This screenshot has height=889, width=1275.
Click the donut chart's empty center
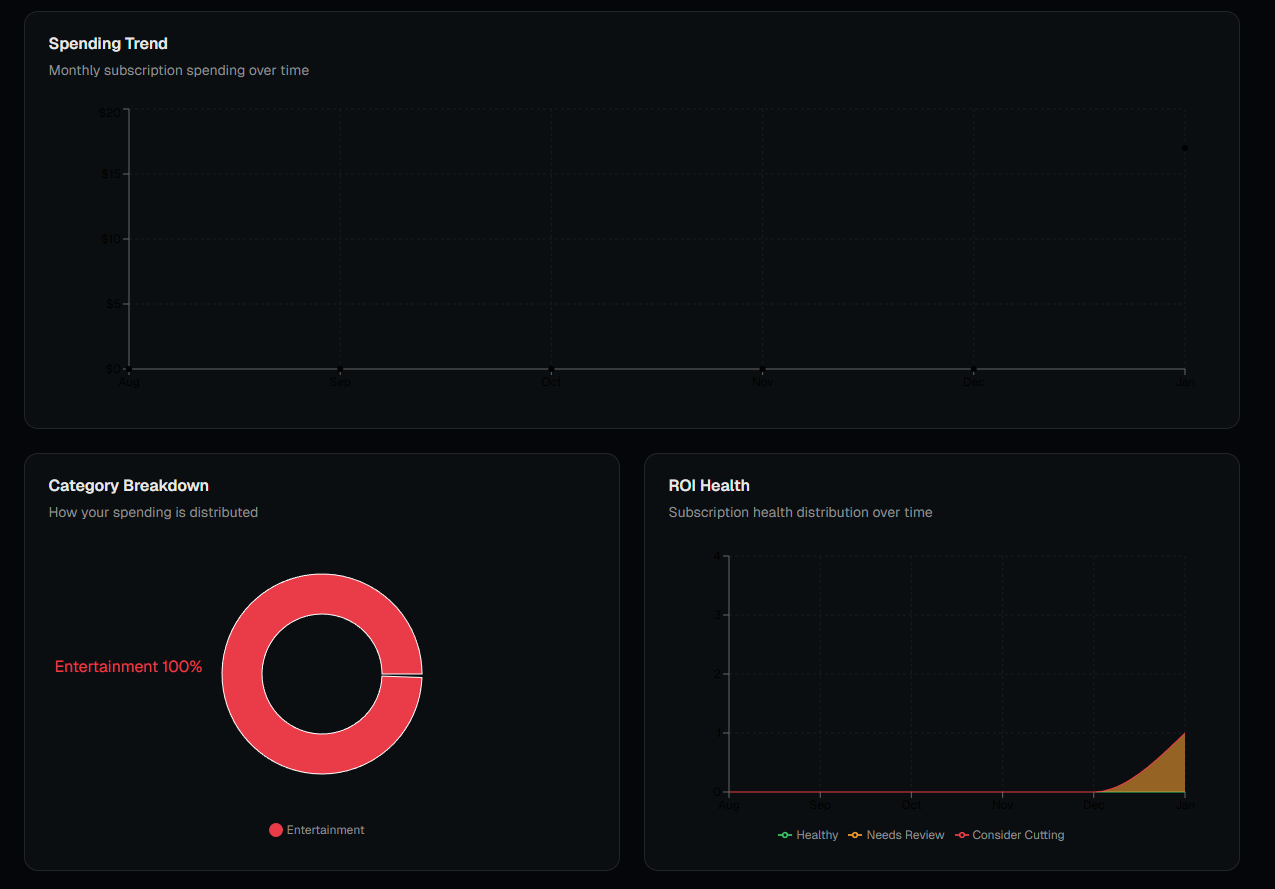pos(322,674)
